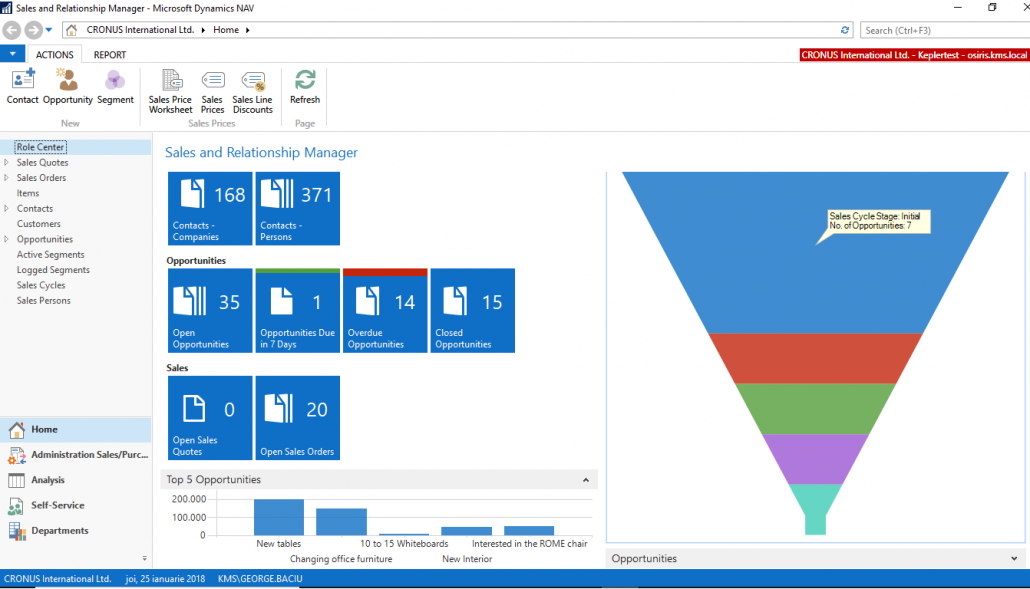Click the red CRONUS Keplertest system indicator

[914, 55]
